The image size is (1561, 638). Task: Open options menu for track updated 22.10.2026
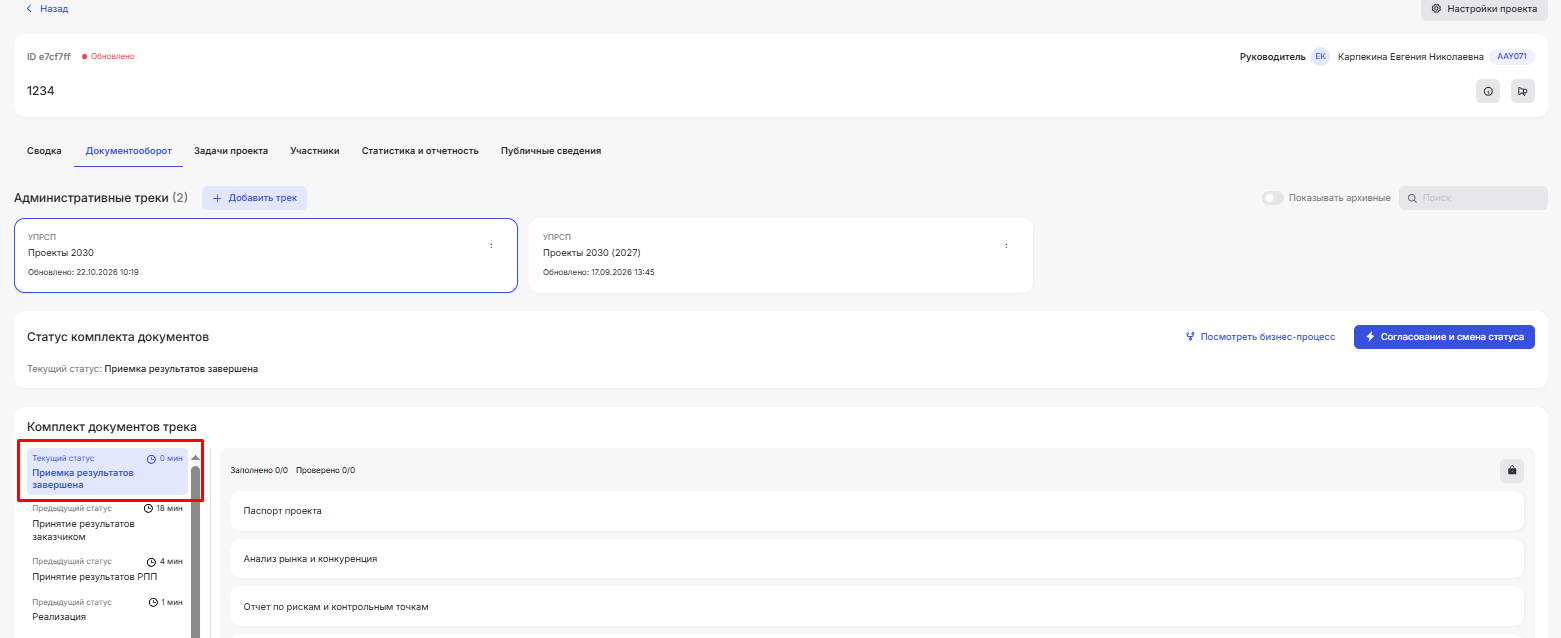click(x=491, y=245)
